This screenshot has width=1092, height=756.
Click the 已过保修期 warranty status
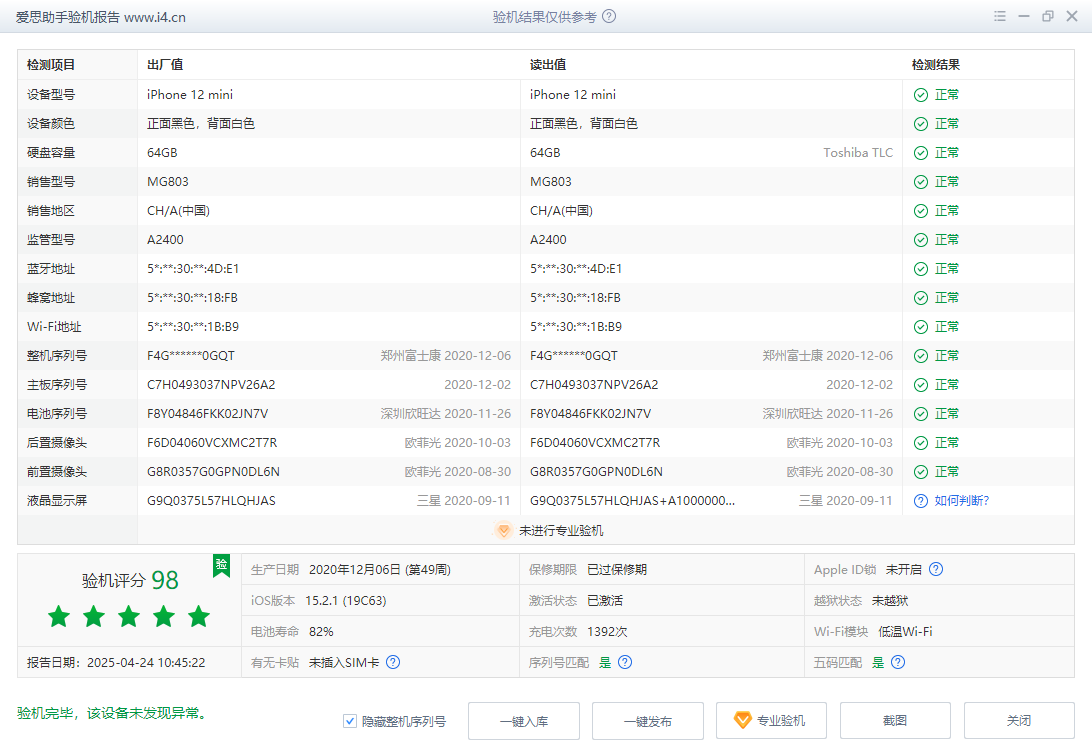tap(617, 569)
